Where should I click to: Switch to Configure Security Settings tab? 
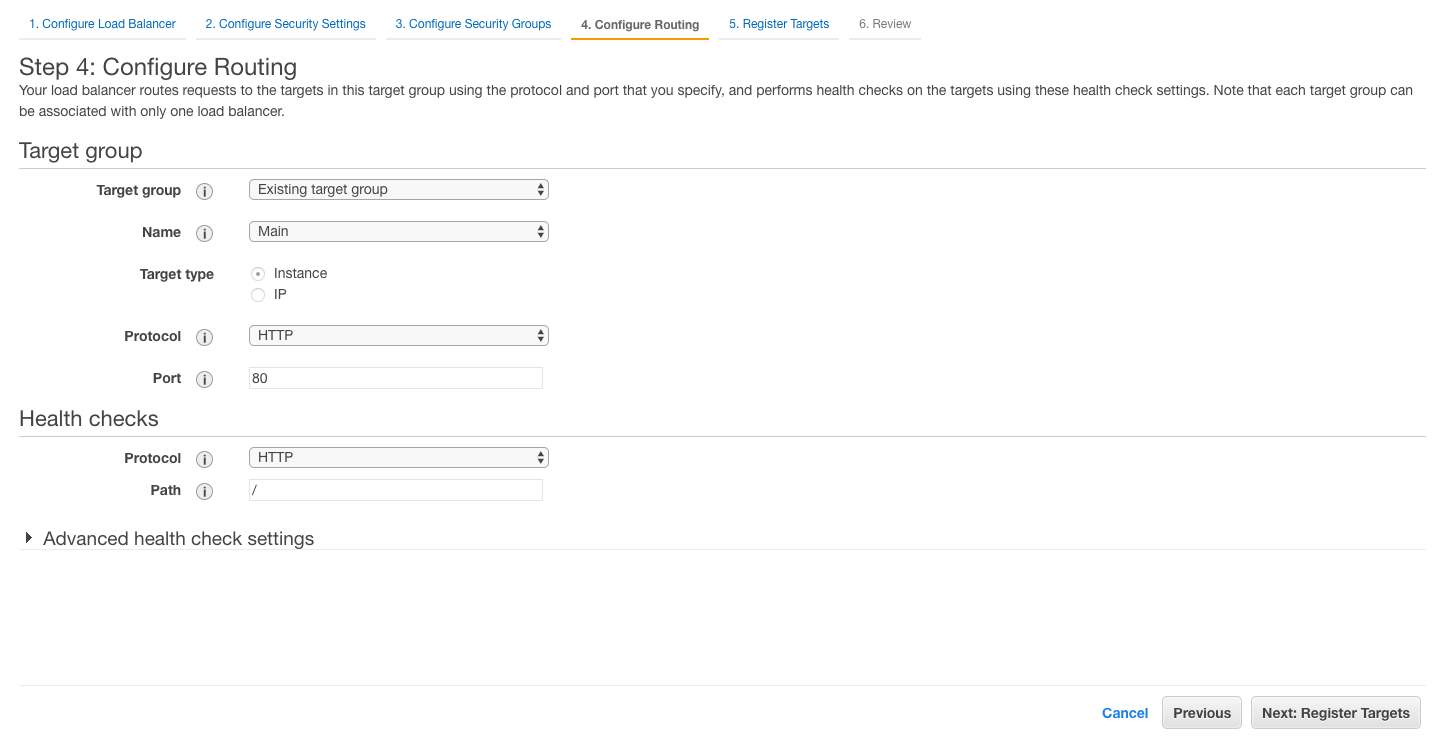pos(285,24)
